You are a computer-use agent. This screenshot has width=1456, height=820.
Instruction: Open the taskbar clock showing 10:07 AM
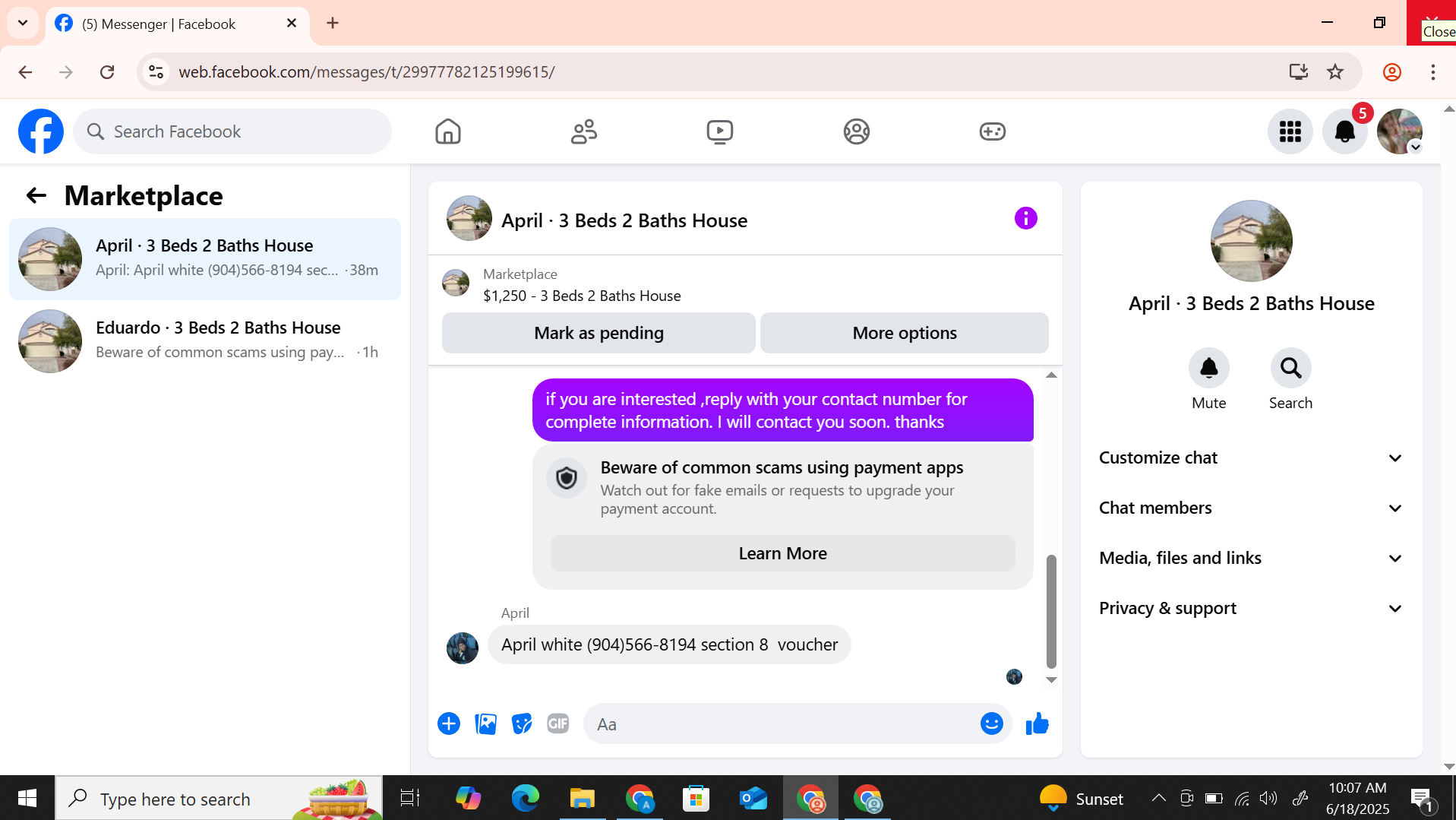[x=1358, y=798]
